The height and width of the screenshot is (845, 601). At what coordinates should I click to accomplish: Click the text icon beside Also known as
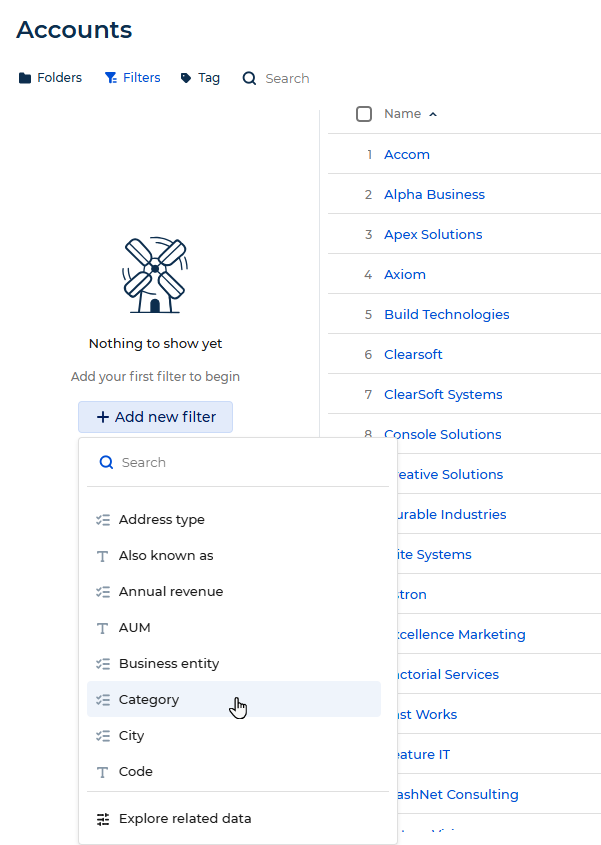pyautogui.click(x=102, y=556)
